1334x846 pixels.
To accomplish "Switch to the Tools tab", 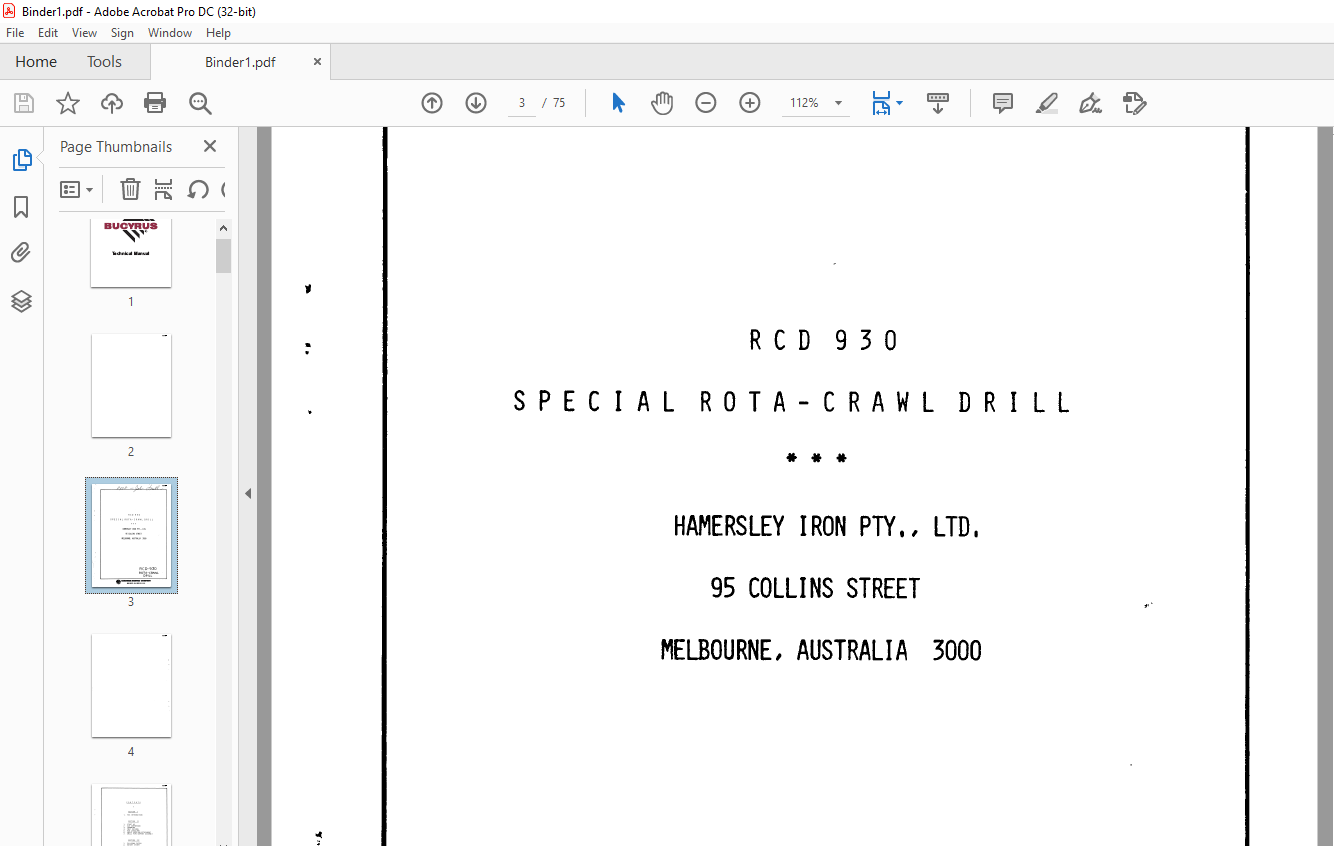I will (104, 62).
